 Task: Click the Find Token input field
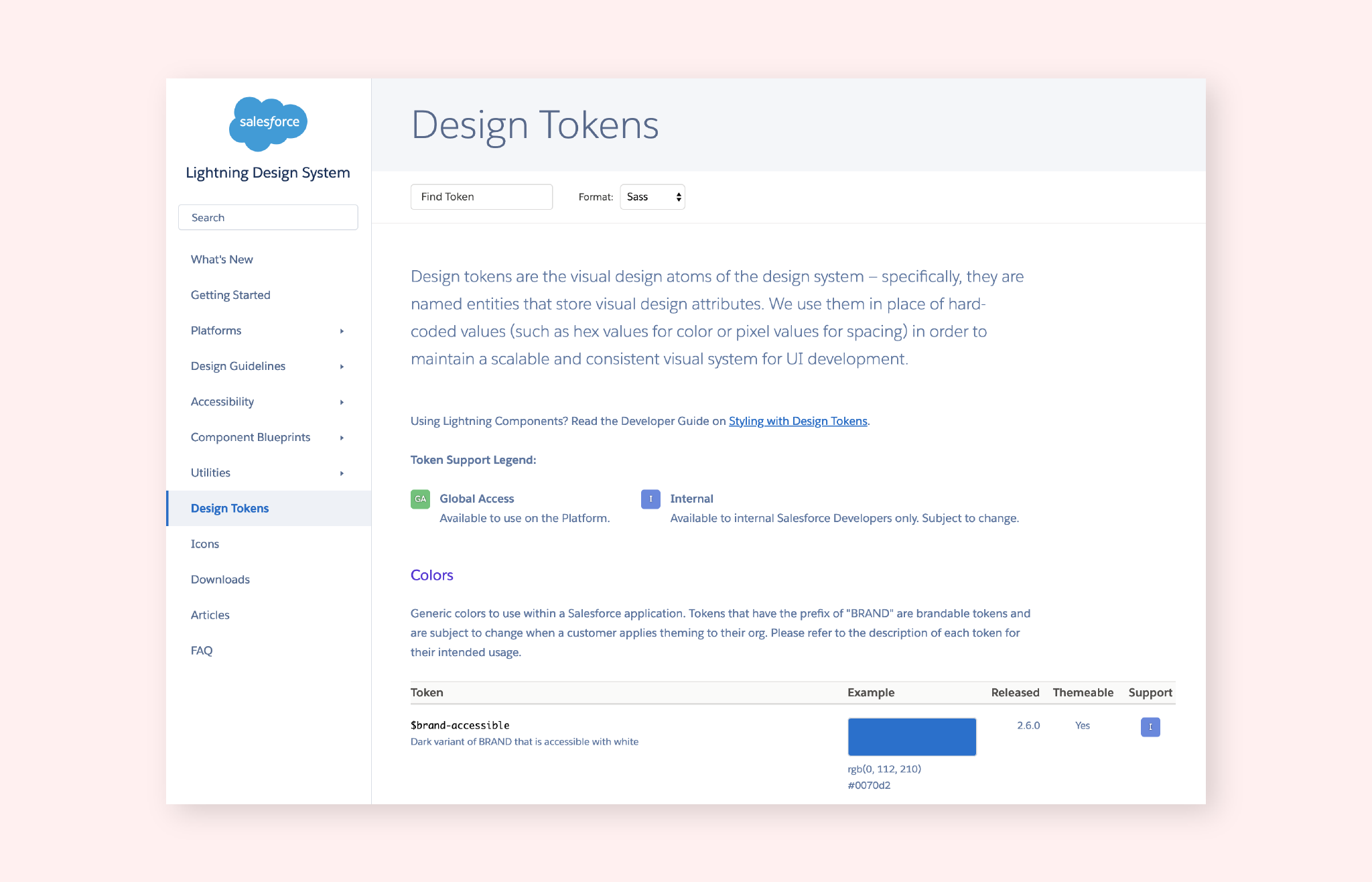point(481,197)
